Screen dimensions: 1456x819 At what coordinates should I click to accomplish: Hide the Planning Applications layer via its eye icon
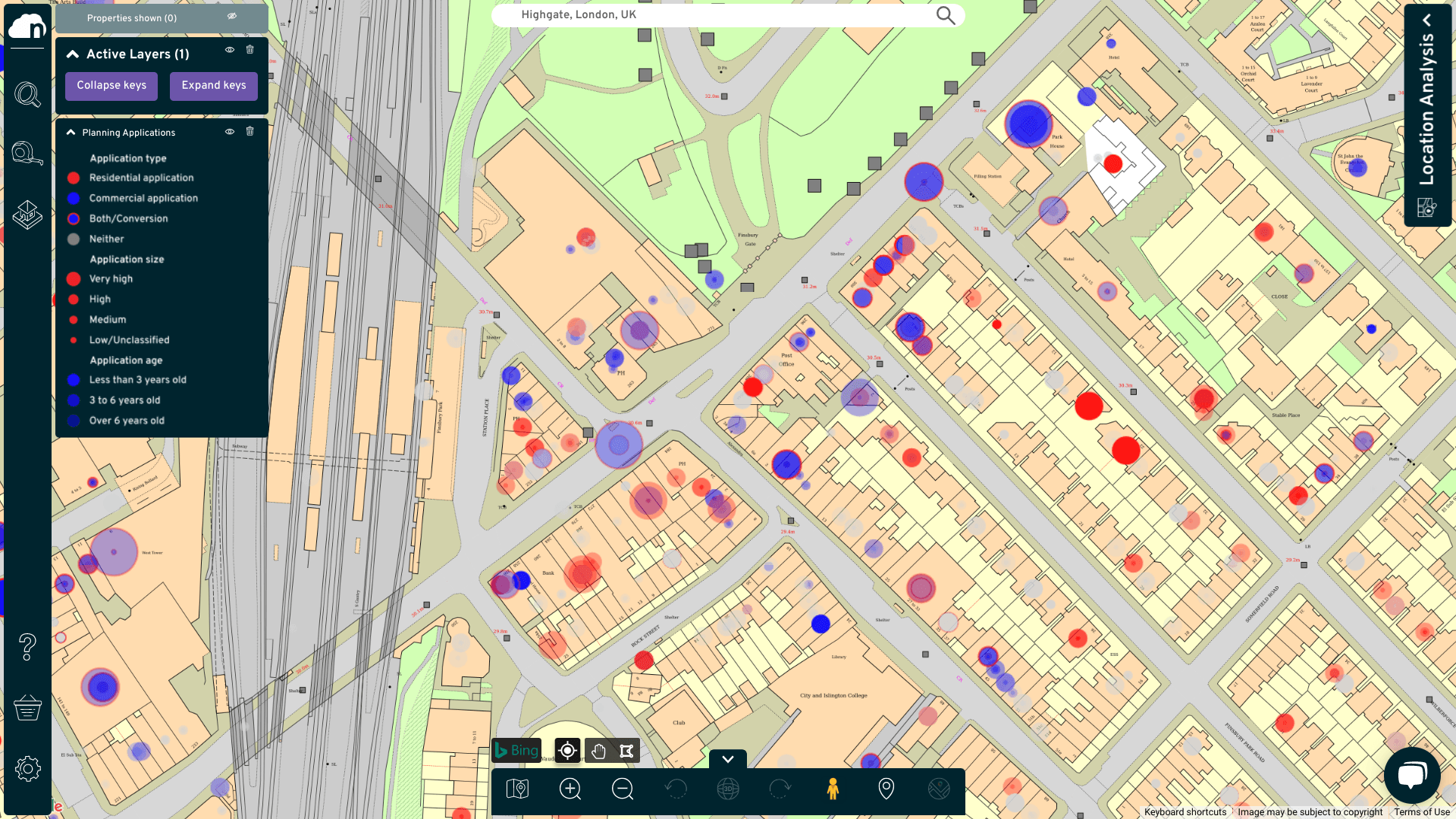(229, 131)
